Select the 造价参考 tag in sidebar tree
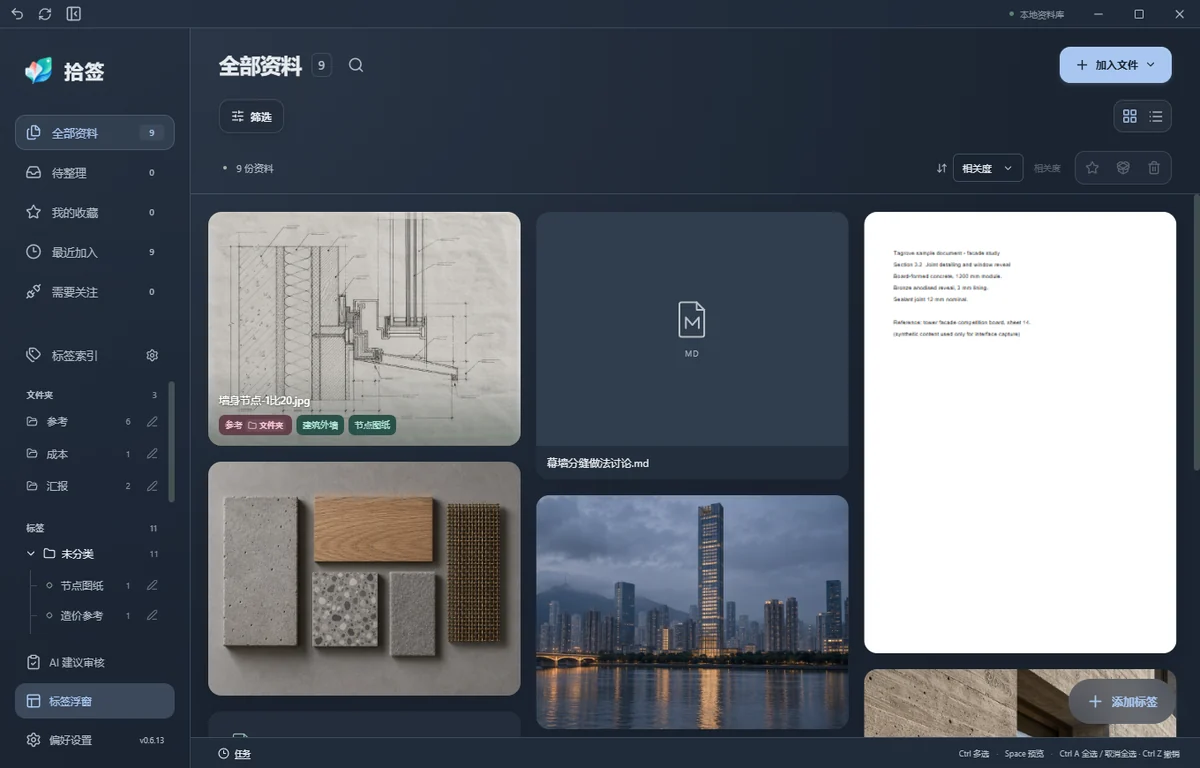 tap(82, 616)
